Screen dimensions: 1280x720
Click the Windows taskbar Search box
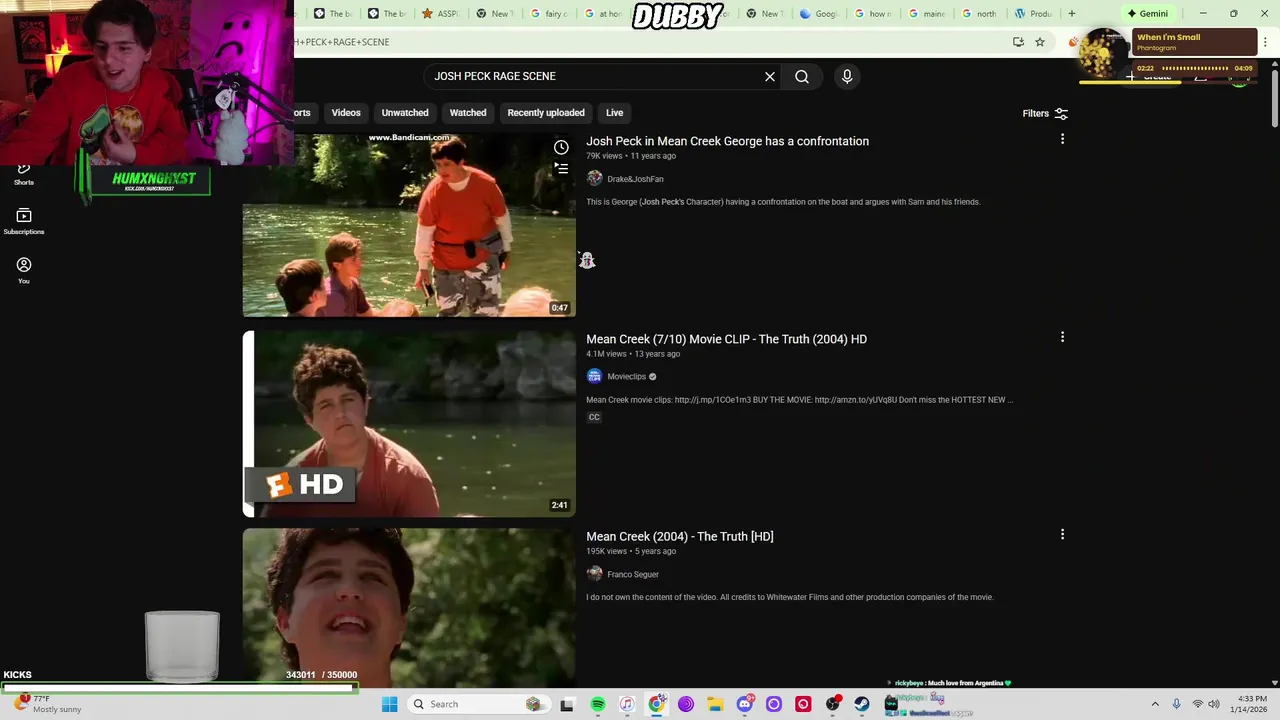click(x=478, y=704)
